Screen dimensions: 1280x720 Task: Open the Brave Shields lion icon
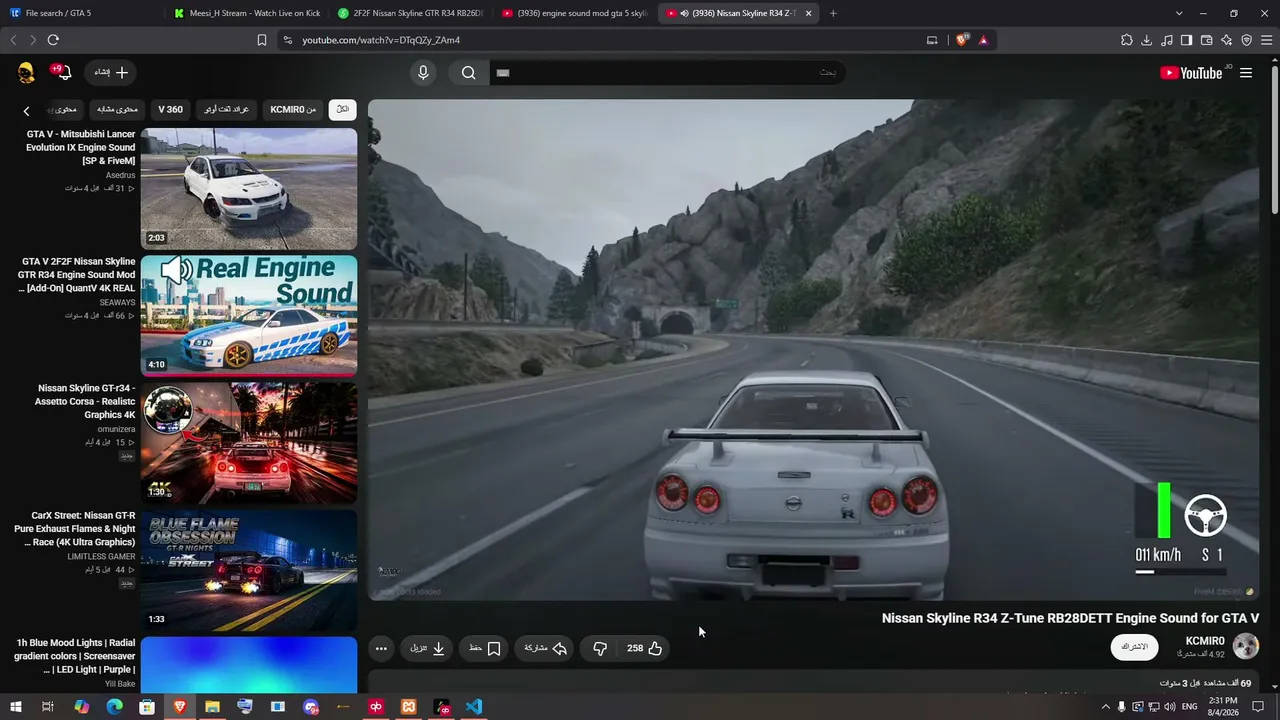(x=962, y=40)
